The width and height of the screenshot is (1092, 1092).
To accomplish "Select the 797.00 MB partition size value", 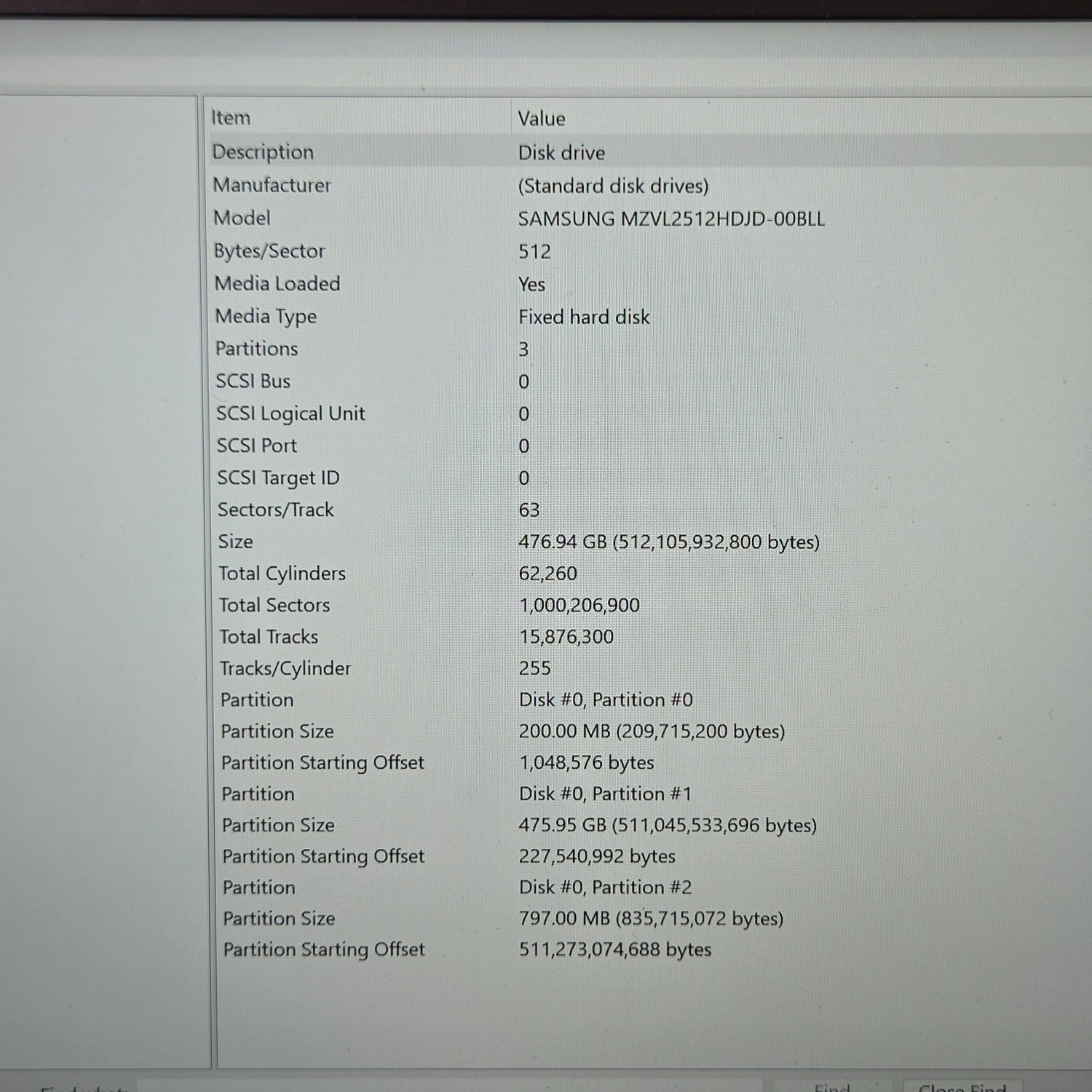I will click(x=651, y=918).
